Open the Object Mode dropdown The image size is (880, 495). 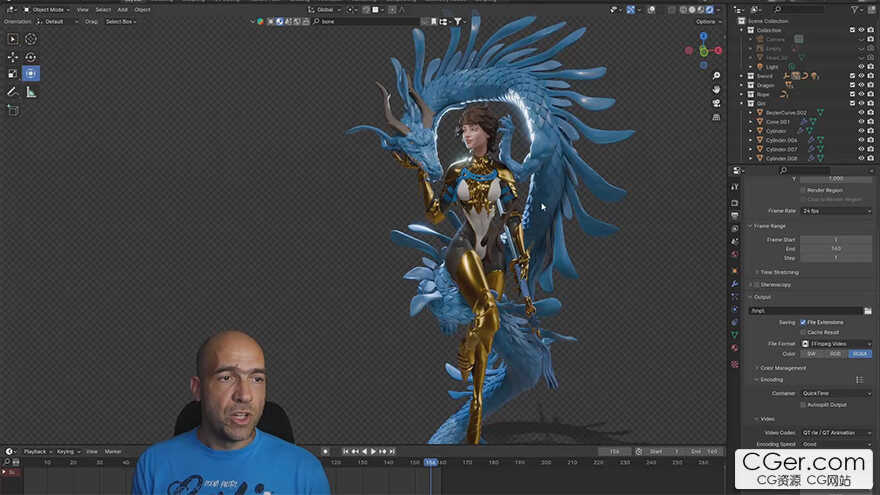(47, 10)
